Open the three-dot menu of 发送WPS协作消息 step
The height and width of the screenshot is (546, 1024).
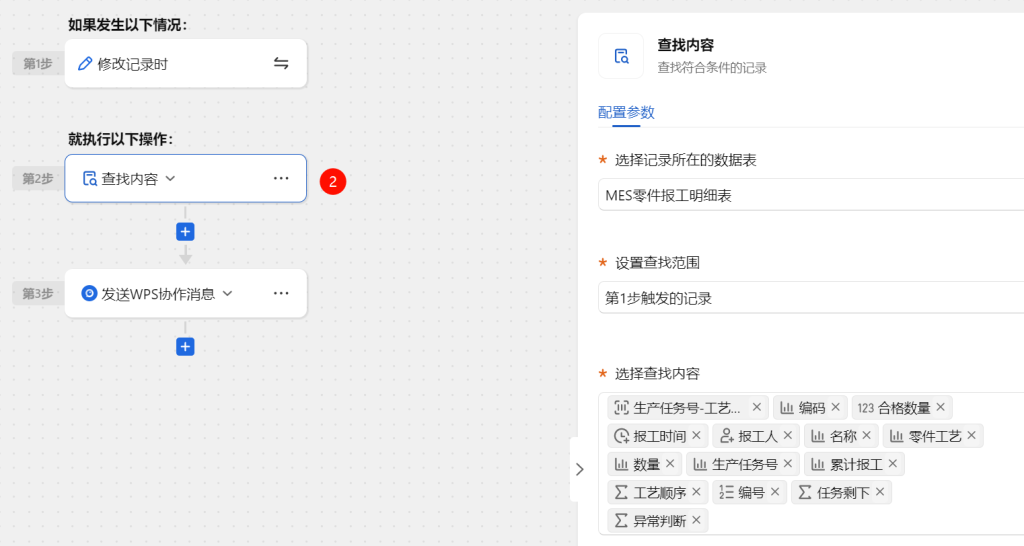point(281,293)
